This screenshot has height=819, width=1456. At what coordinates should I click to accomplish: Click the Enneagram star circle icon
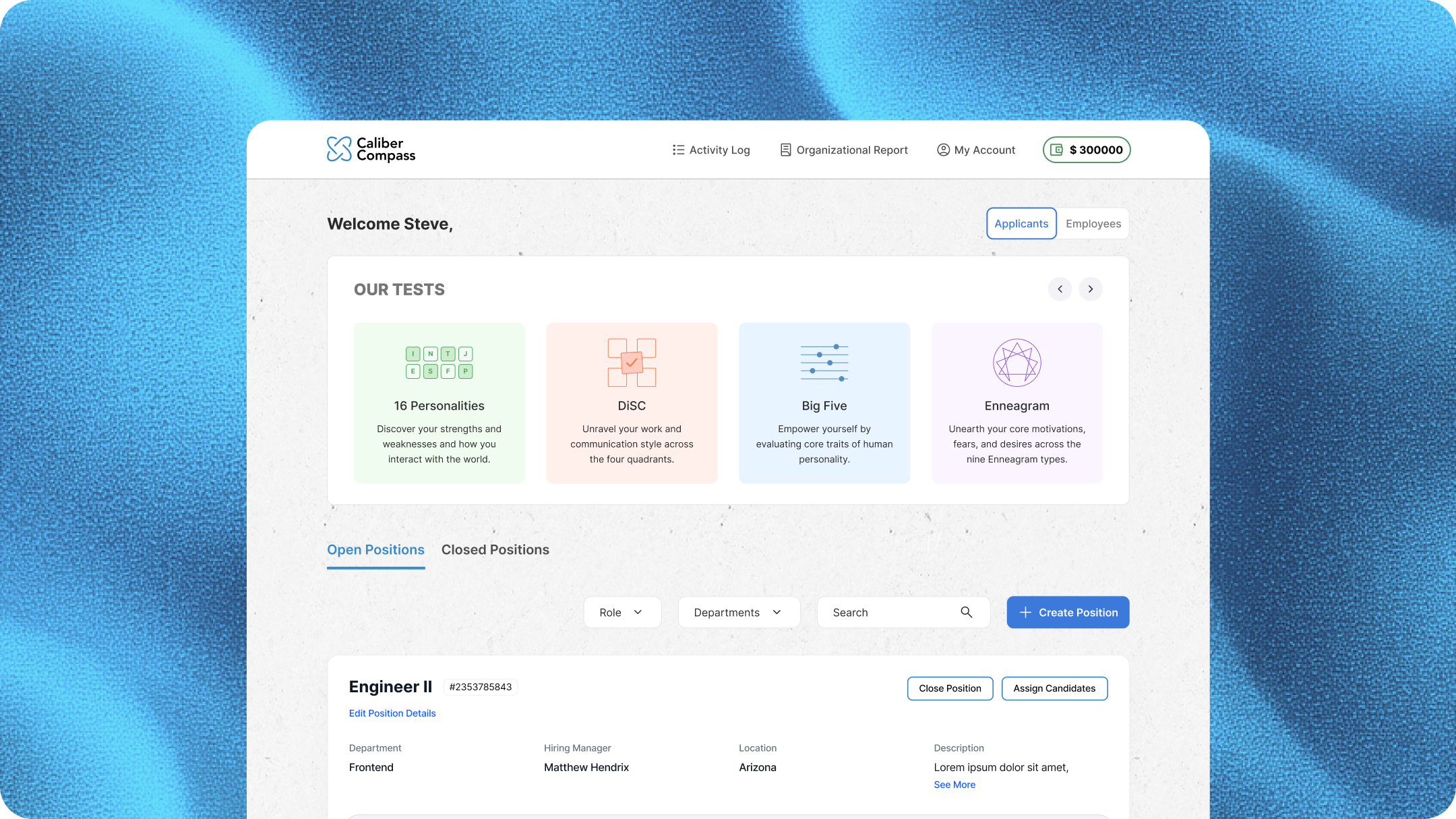[x=1017, y=363]
